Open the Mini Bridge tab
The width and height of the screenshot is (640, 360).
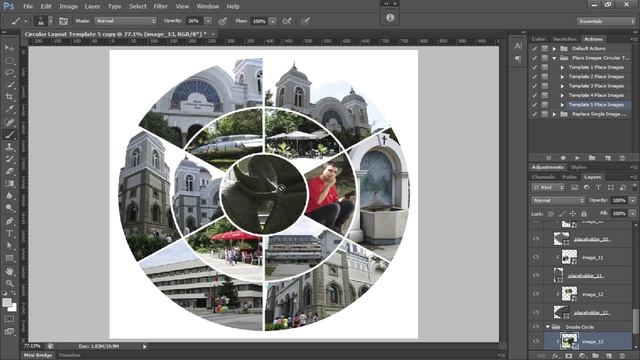38,356
